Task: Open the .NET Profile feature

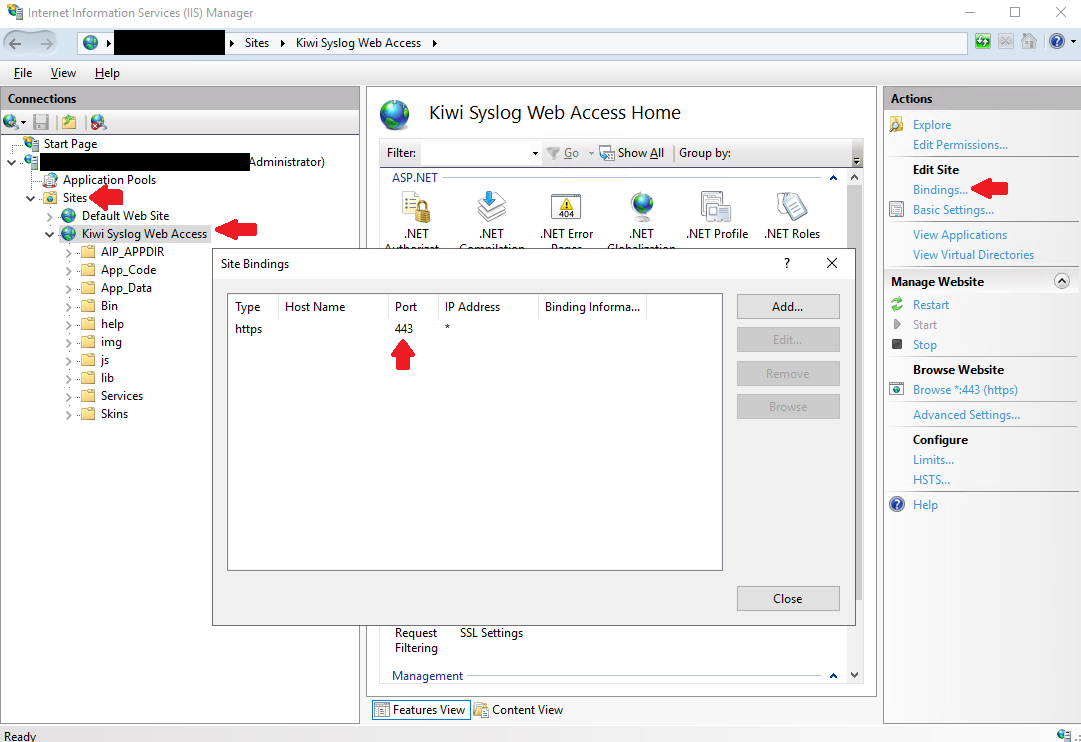Action: tap(716, 210)
